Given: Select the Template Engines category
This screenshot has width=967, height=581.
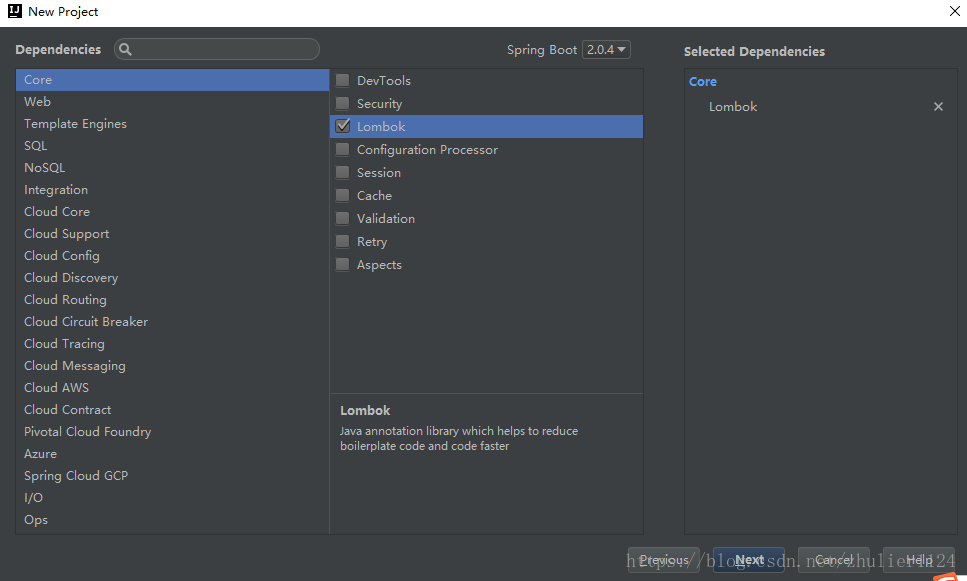Looking at the screenshot, I should [173, 124].
